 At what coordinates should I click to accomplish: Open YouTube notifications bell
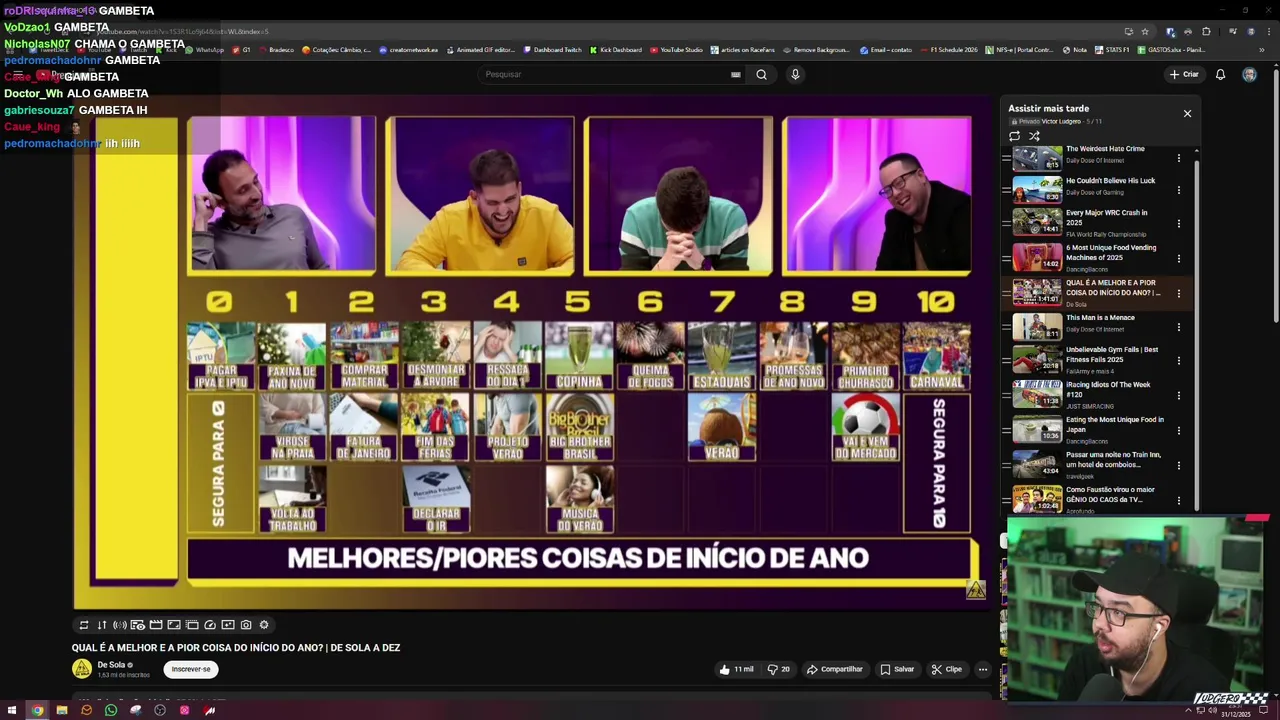(1220, 74)
